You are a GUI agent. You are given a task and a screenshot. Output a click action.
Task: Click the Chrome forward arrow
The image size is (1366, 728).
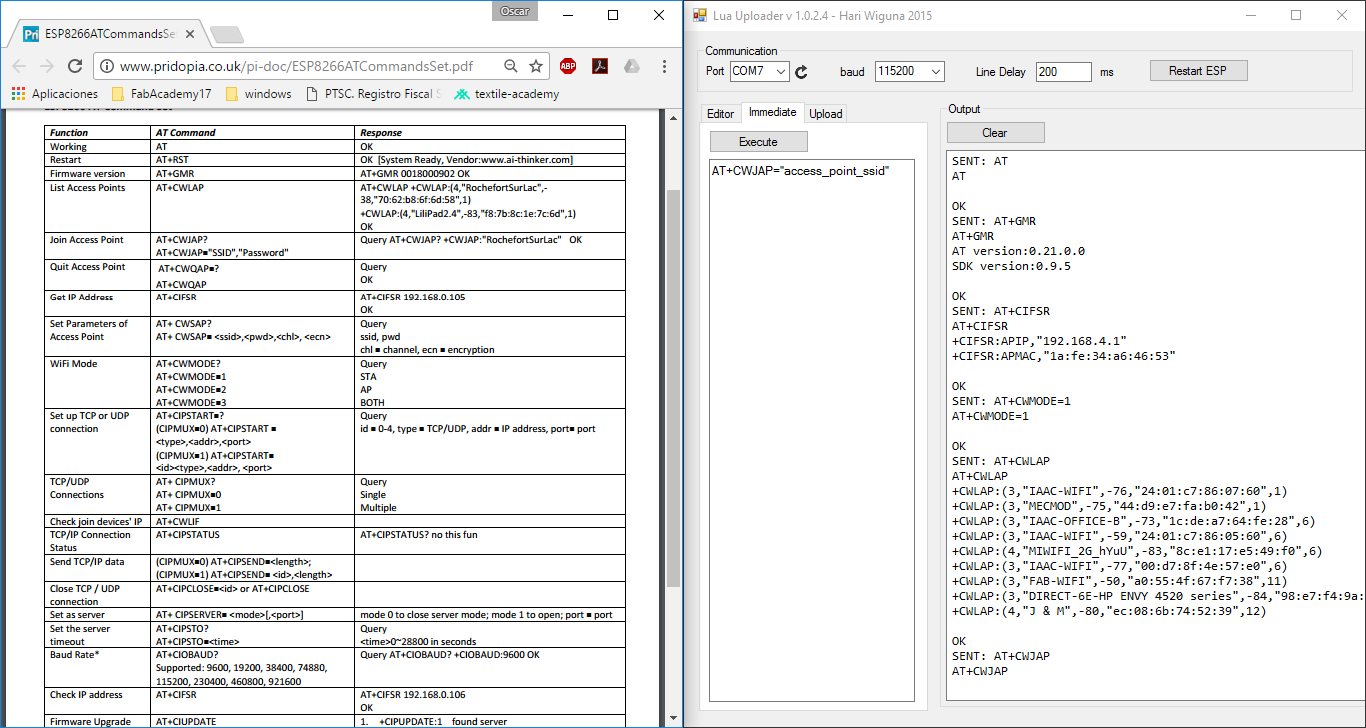pos(46,66)
